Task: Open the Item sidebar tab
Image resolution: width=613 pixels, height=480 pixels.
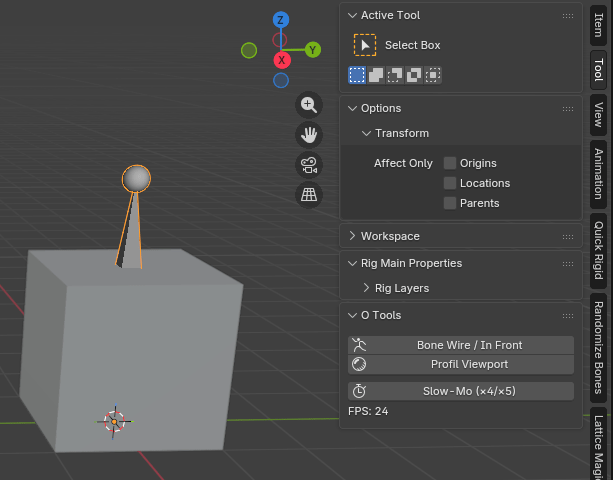Action: tap(598, 26)
